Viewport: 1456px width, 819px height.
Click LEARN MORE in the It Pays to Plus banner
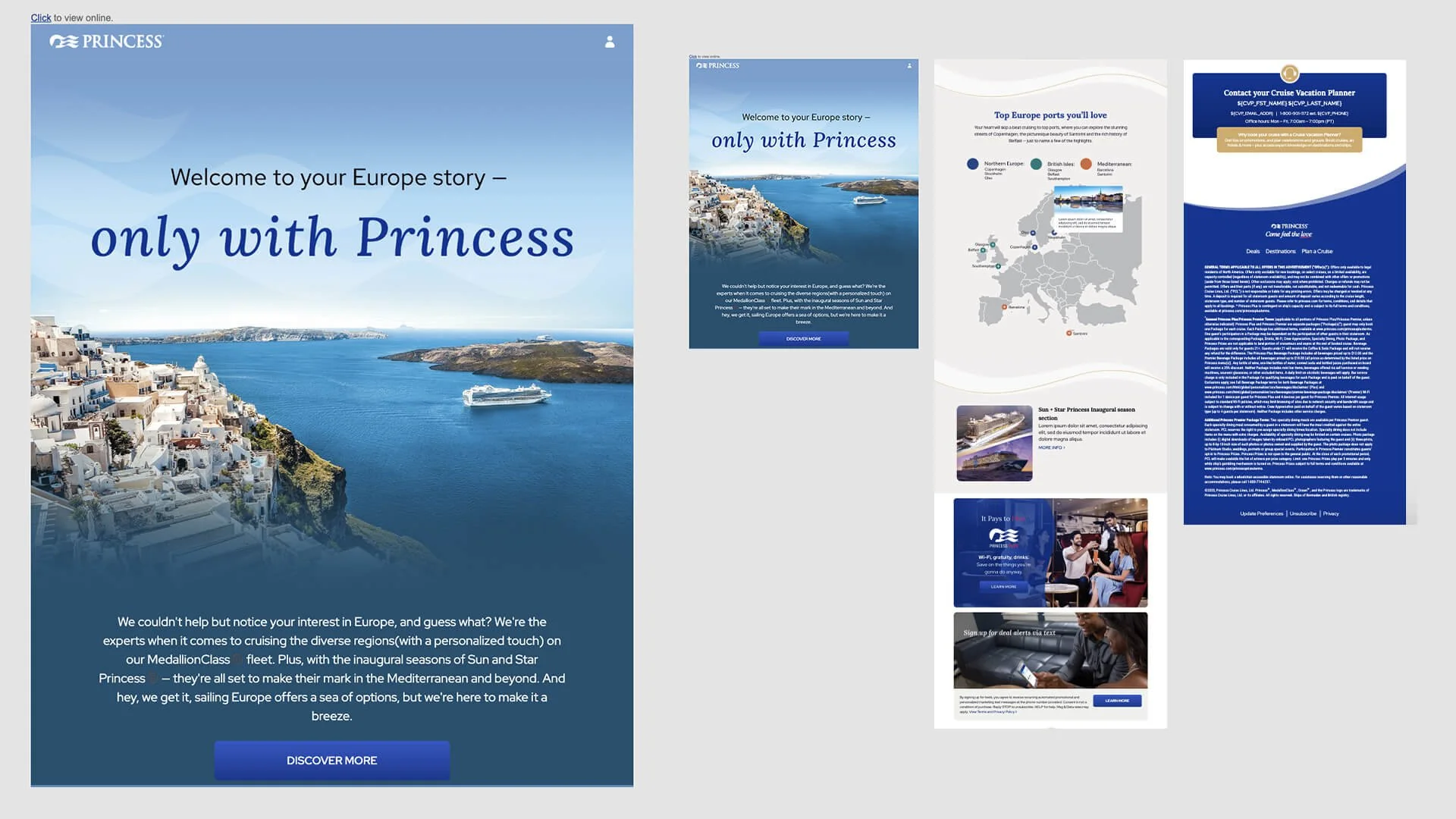[x=1003, y=587]
